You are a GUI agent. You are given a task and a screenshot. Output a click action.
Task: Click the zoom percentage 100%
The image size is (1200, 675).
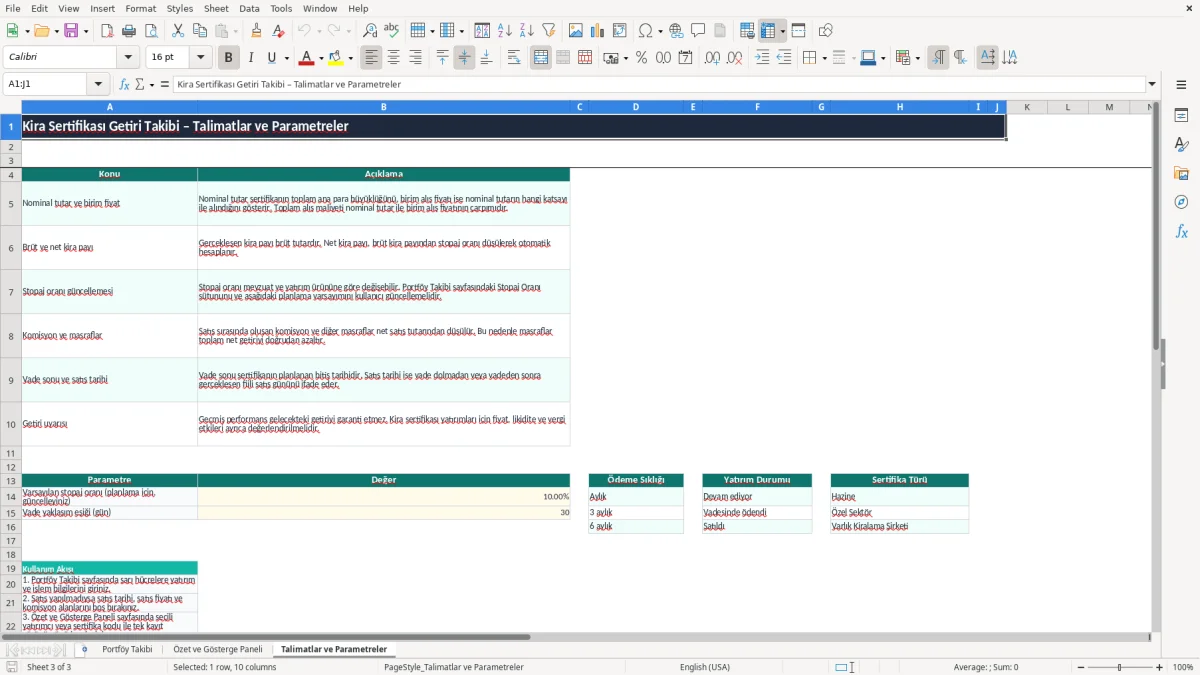point(1183,667)
